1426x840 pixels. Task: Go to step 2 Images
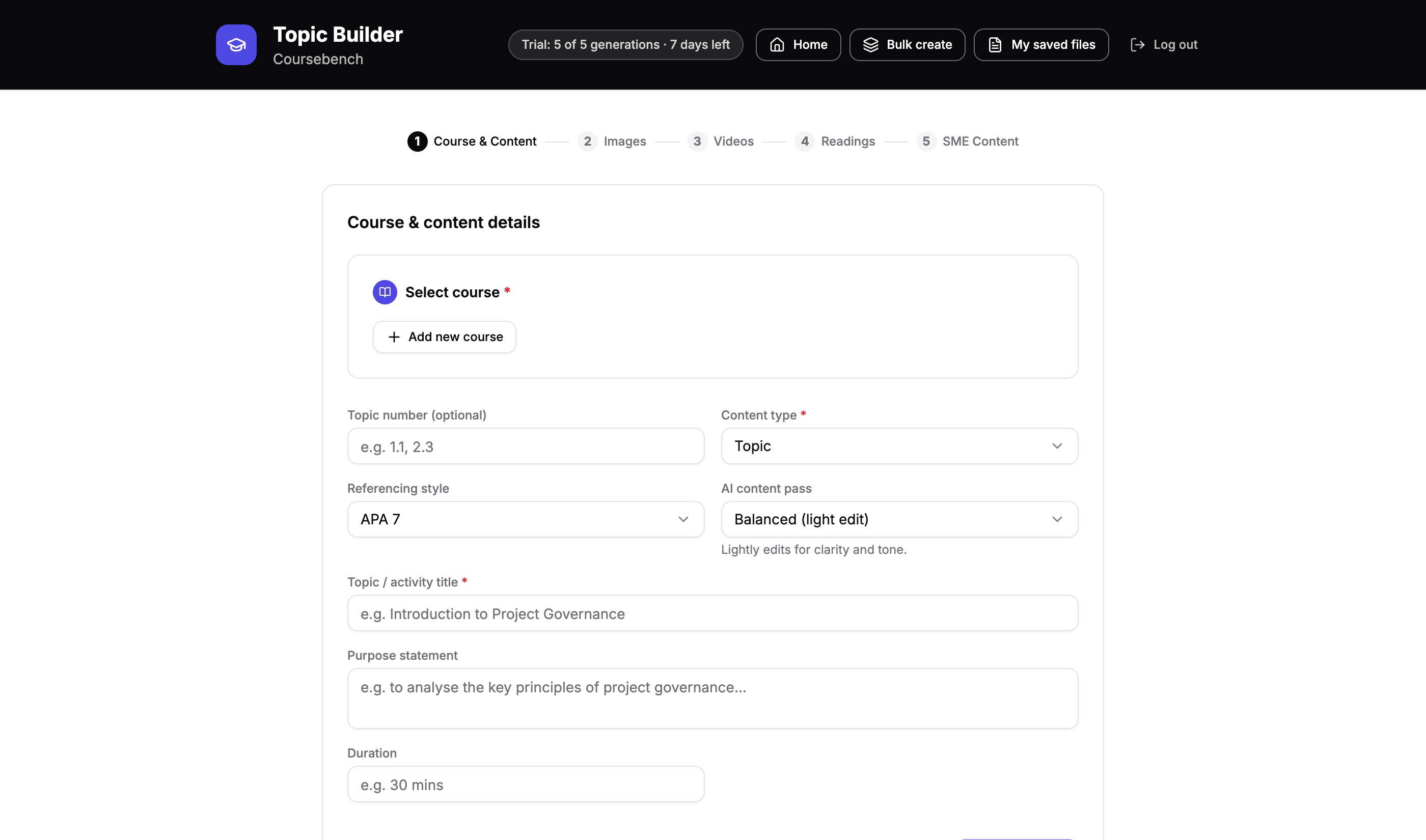click(611, 142)
